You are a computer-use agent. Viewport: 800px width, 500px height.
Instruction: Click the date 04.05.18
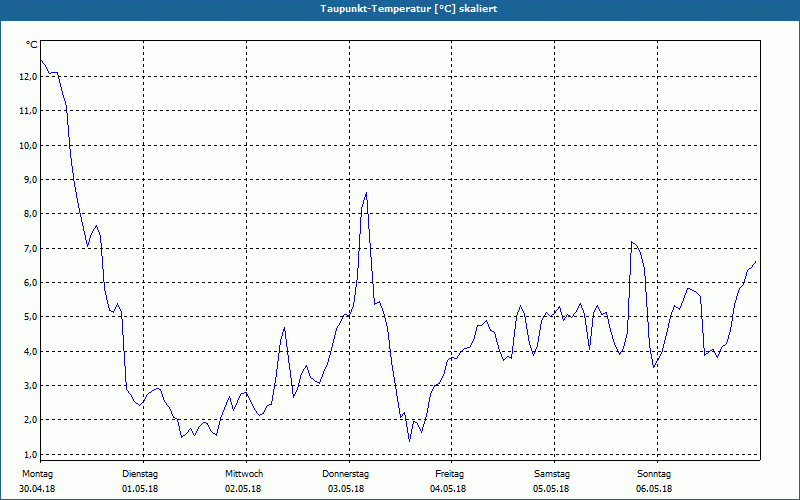pyautogui.click(x=448, y=489)
